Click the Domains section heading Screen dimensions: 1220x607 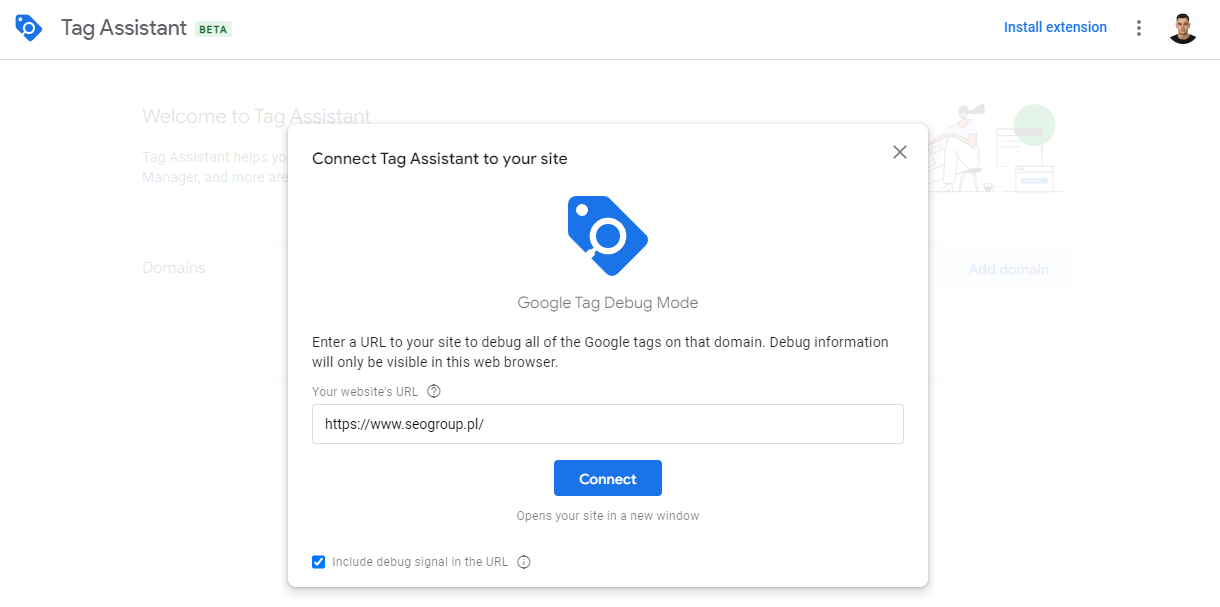[x=174, y=268]
